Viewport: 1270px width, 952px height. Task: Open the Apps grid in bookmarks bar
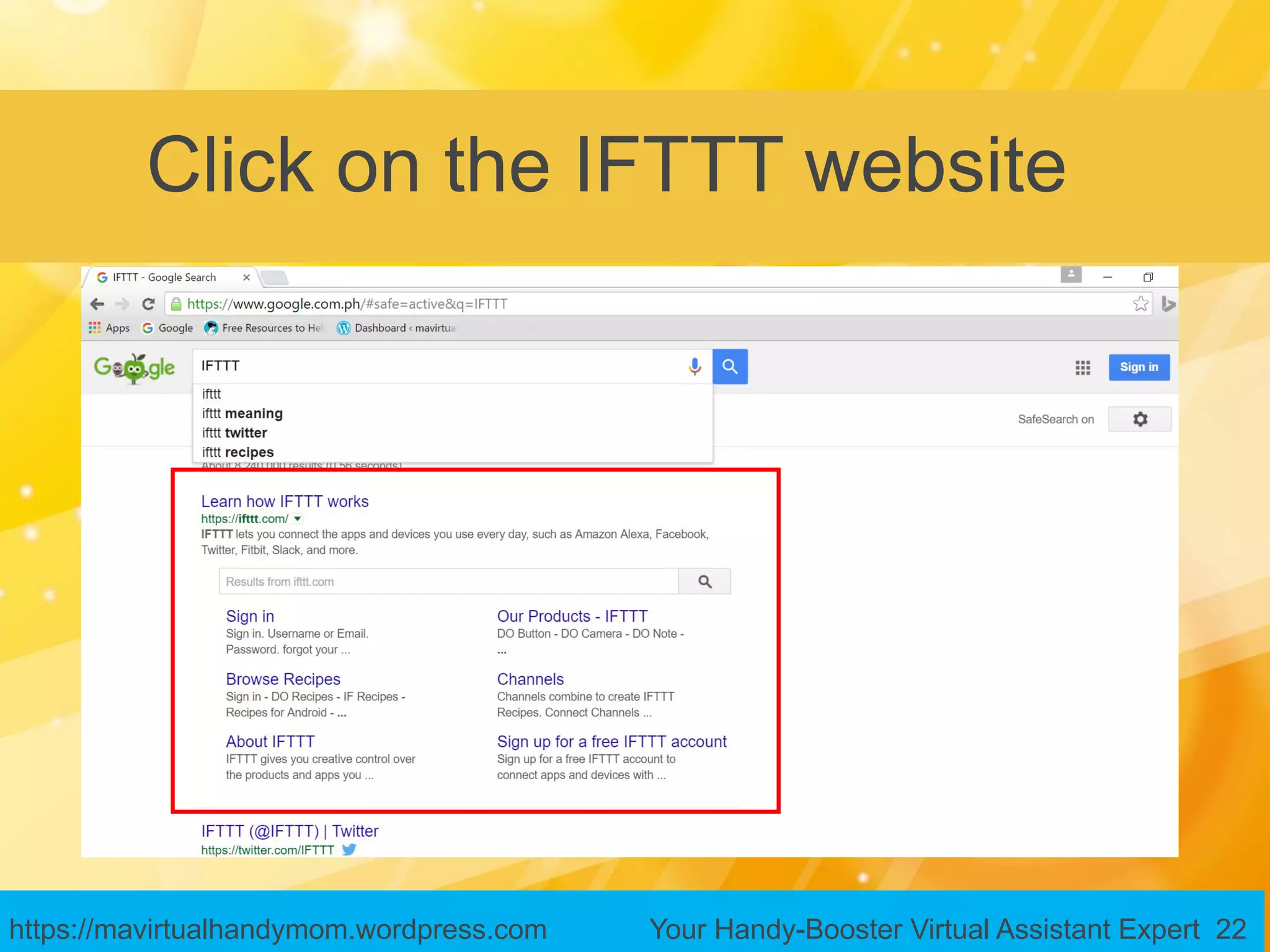coord(109,328)
